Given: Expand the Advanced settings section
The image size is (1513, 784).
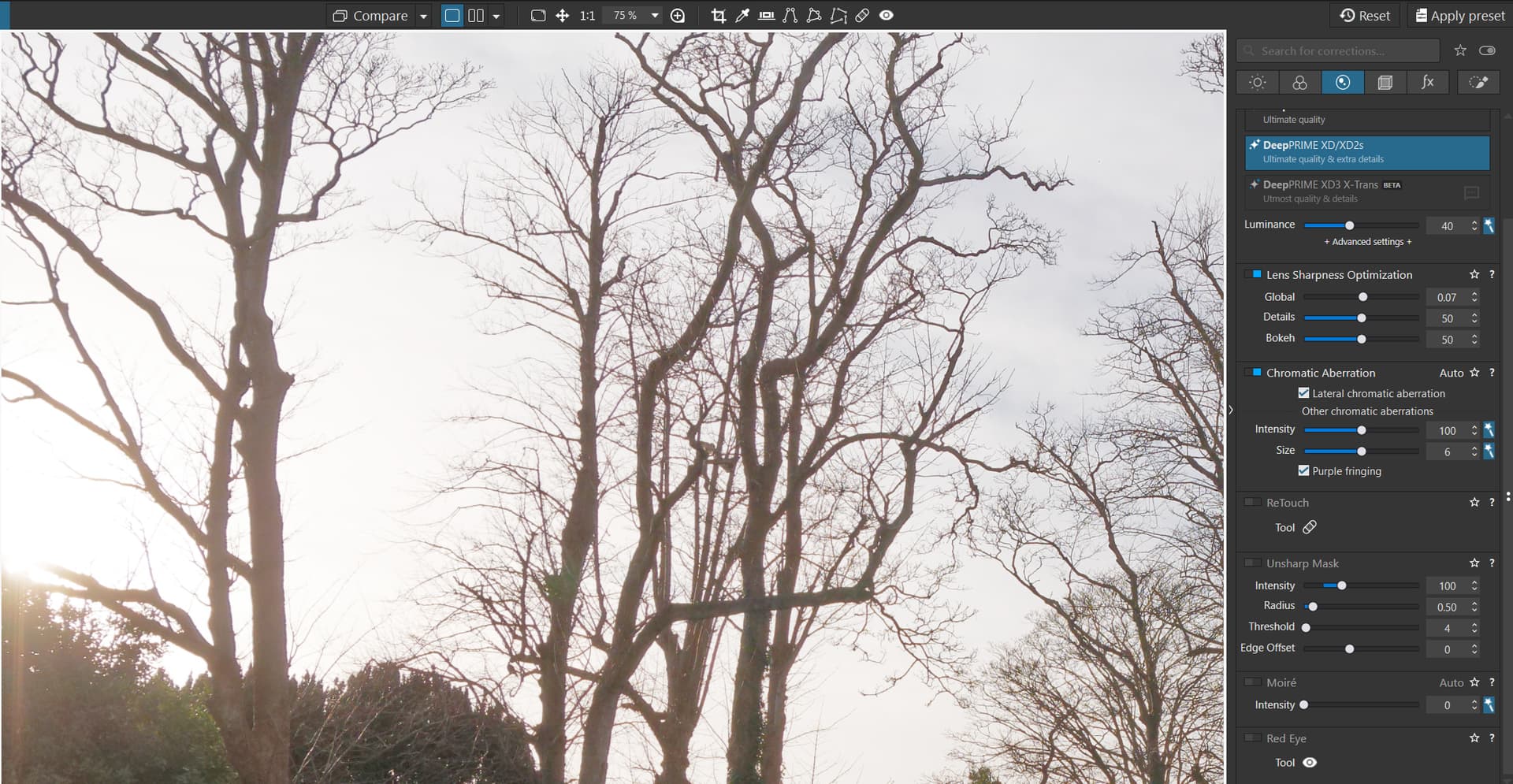Looking at the screenshot, I should [1367, 242].
